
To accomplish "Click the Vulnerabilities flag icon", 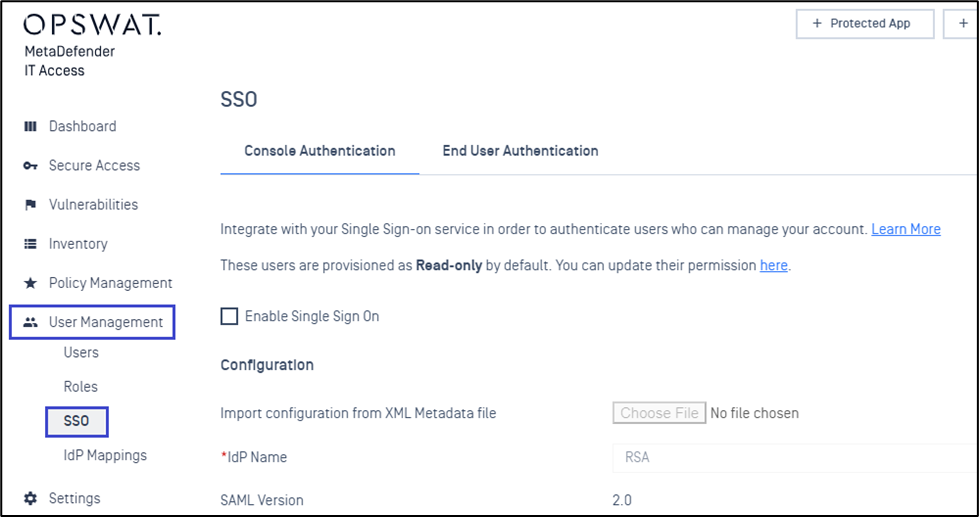I will pos(30,205).
